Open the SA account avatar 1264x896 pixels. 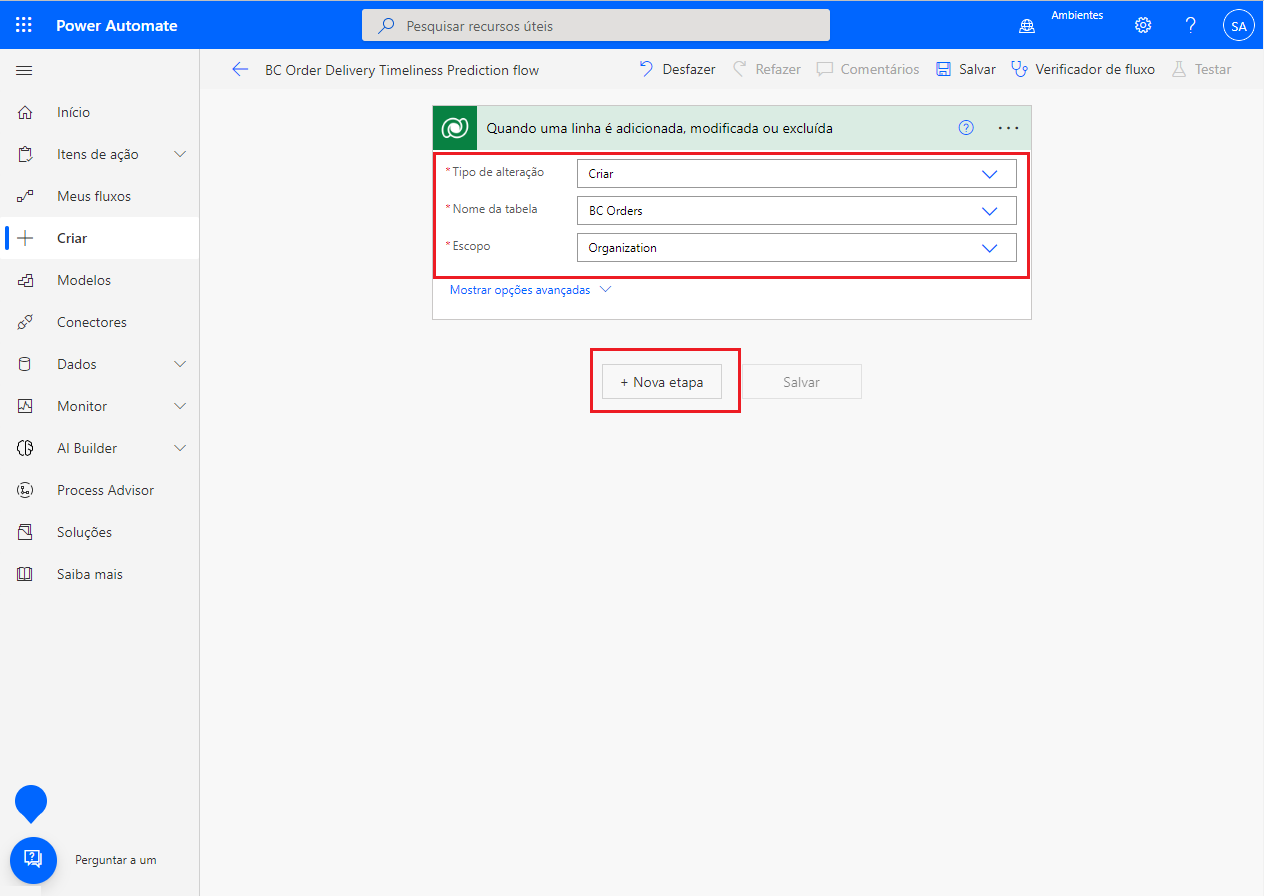coord(1238,26)
